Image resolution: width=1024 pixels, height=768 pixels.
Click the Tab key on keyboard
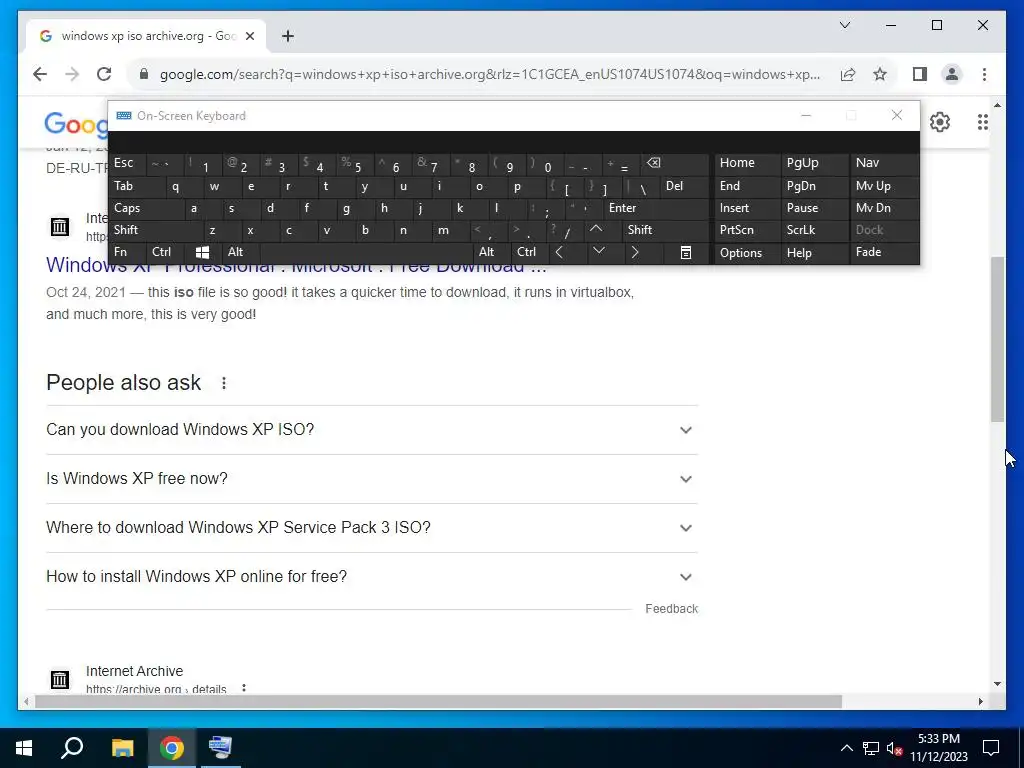coord(137,186)
